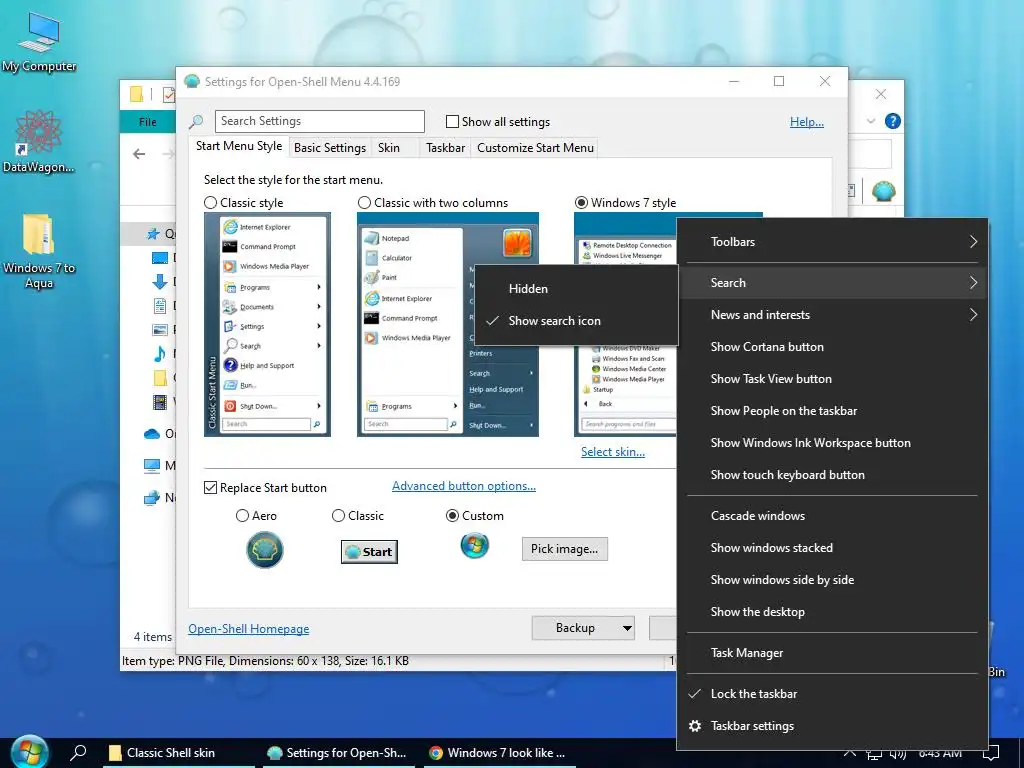Switch to Basic Settings tab

tap(330, 148)
